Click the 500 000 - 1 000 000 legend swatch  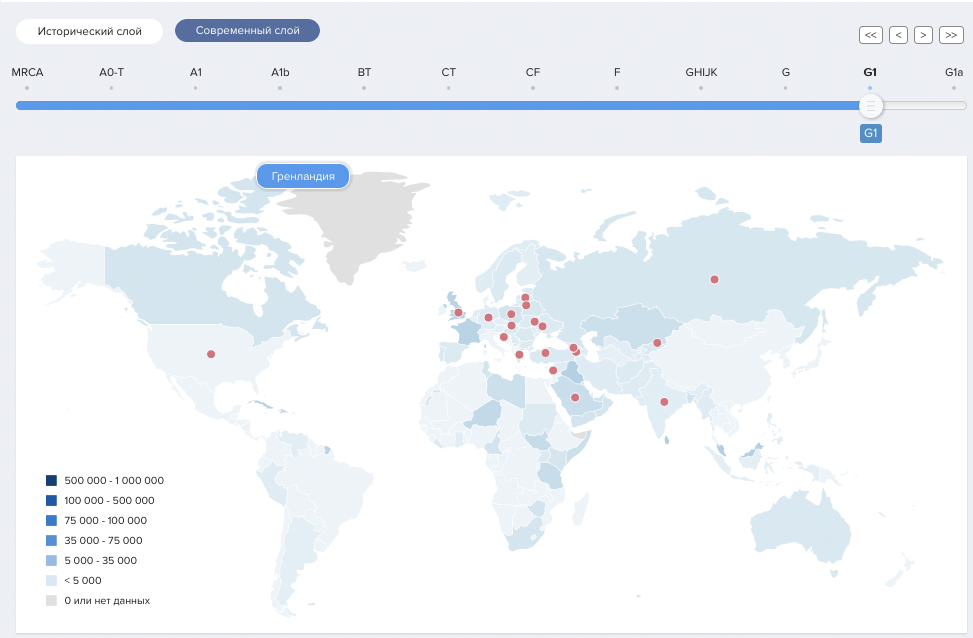51,480
